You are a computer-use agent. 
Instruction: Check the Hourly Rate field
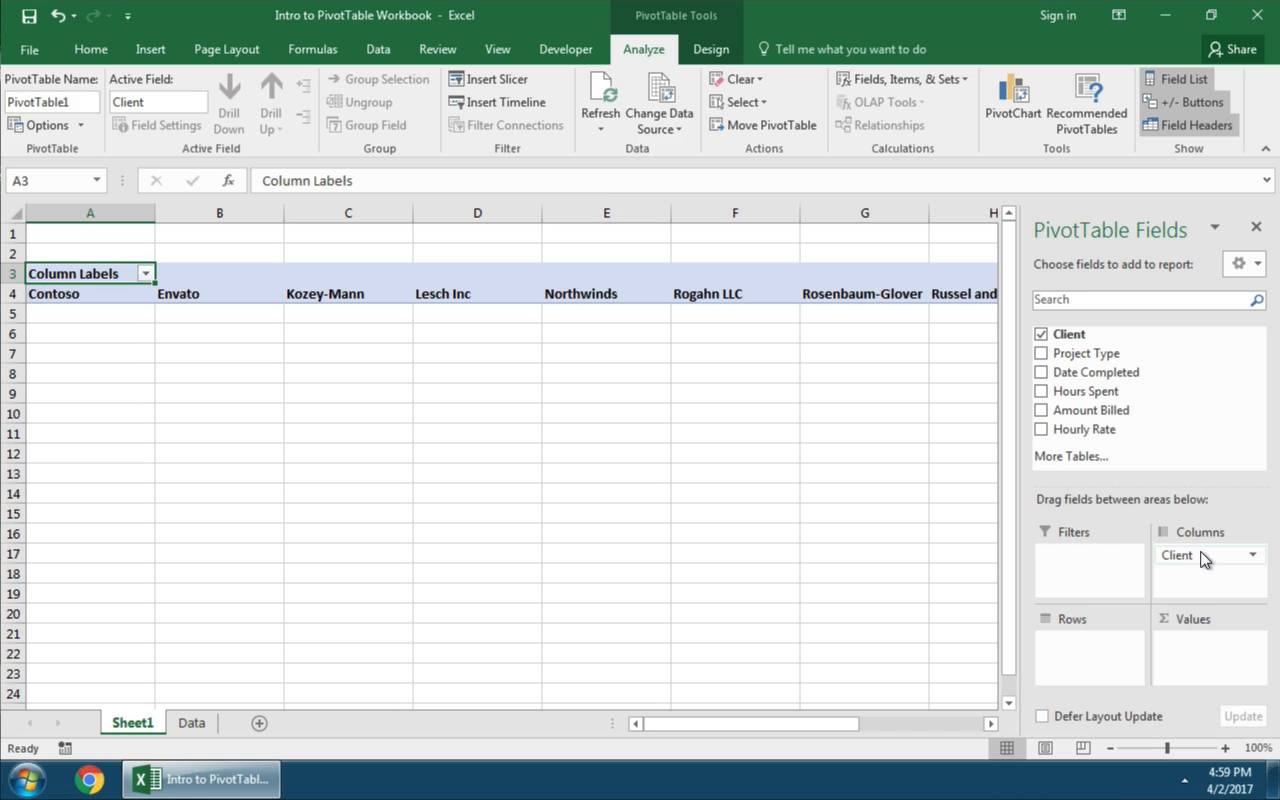click(x=1041, y=429)
